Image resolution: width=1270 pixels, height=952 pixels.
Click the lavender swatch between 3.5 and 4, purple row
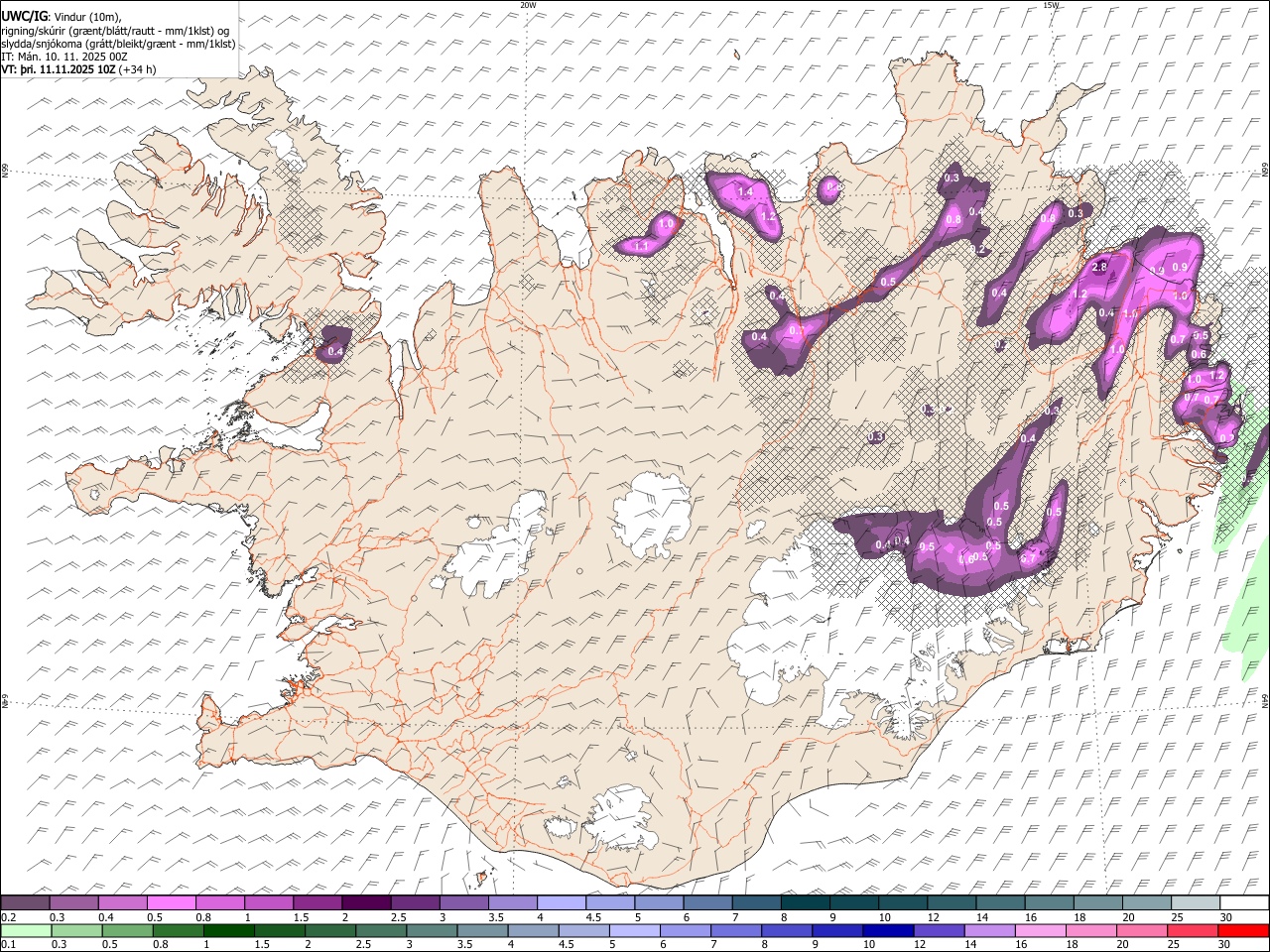[512, 902]
